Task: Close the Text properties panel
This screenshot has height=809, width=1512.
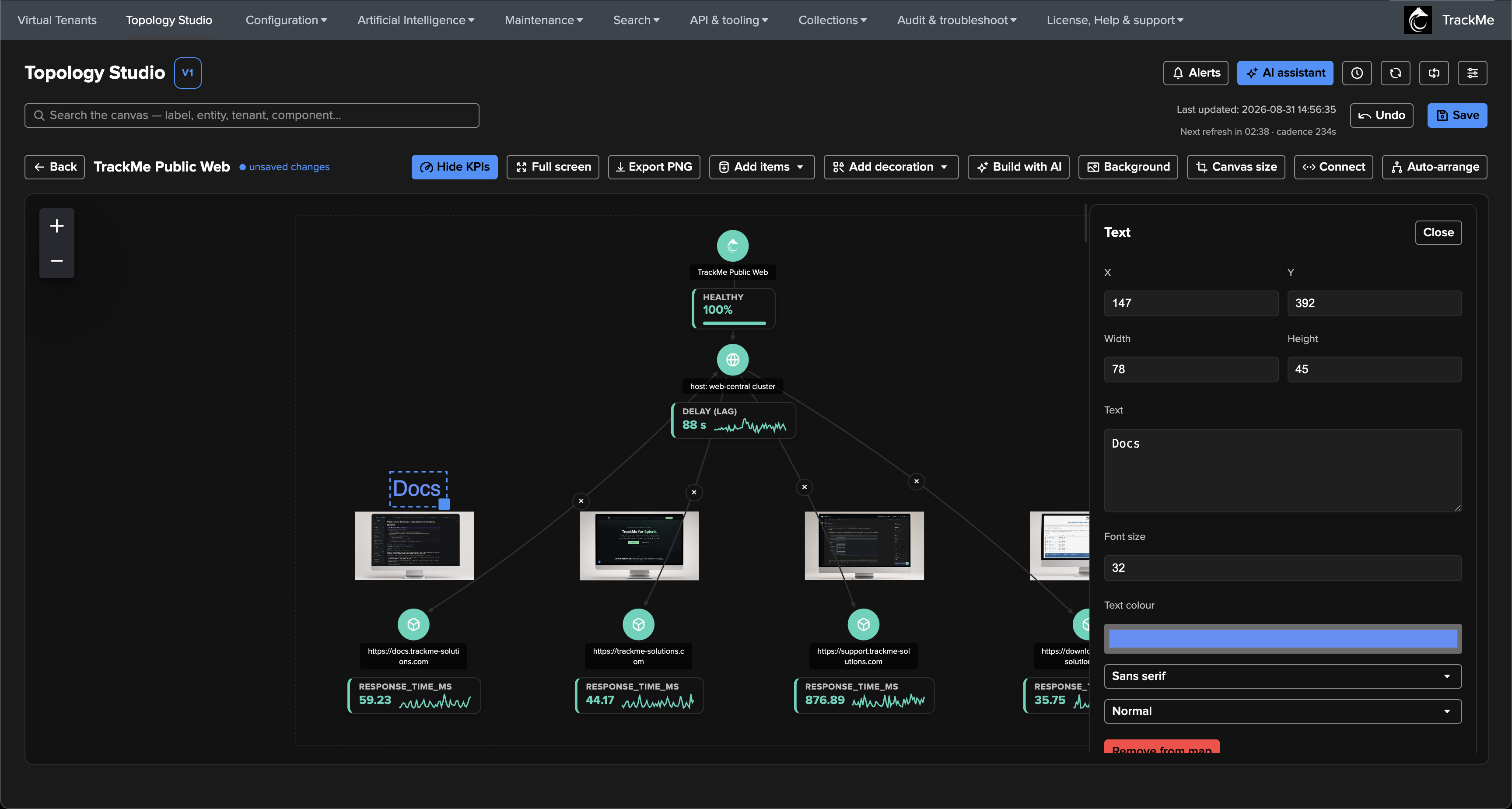Action: [x=1438, y=232]
